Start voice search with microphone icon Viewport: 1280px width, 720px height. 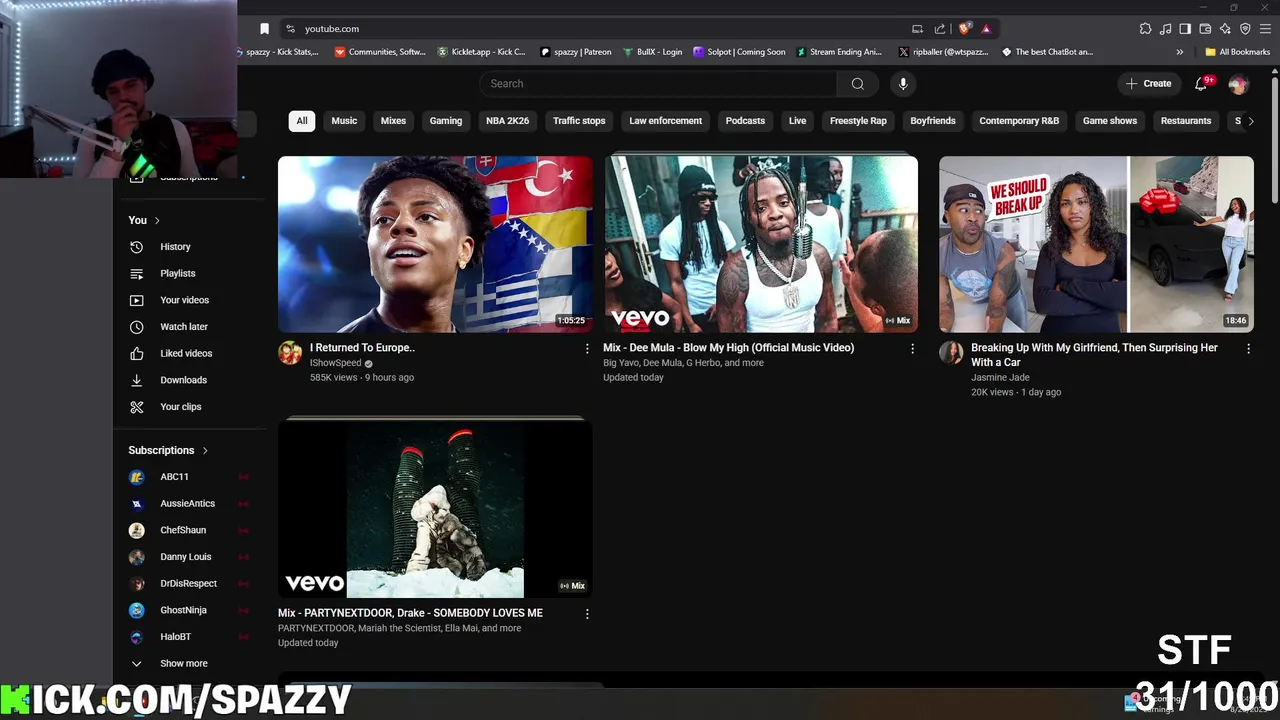coord(903,84)
